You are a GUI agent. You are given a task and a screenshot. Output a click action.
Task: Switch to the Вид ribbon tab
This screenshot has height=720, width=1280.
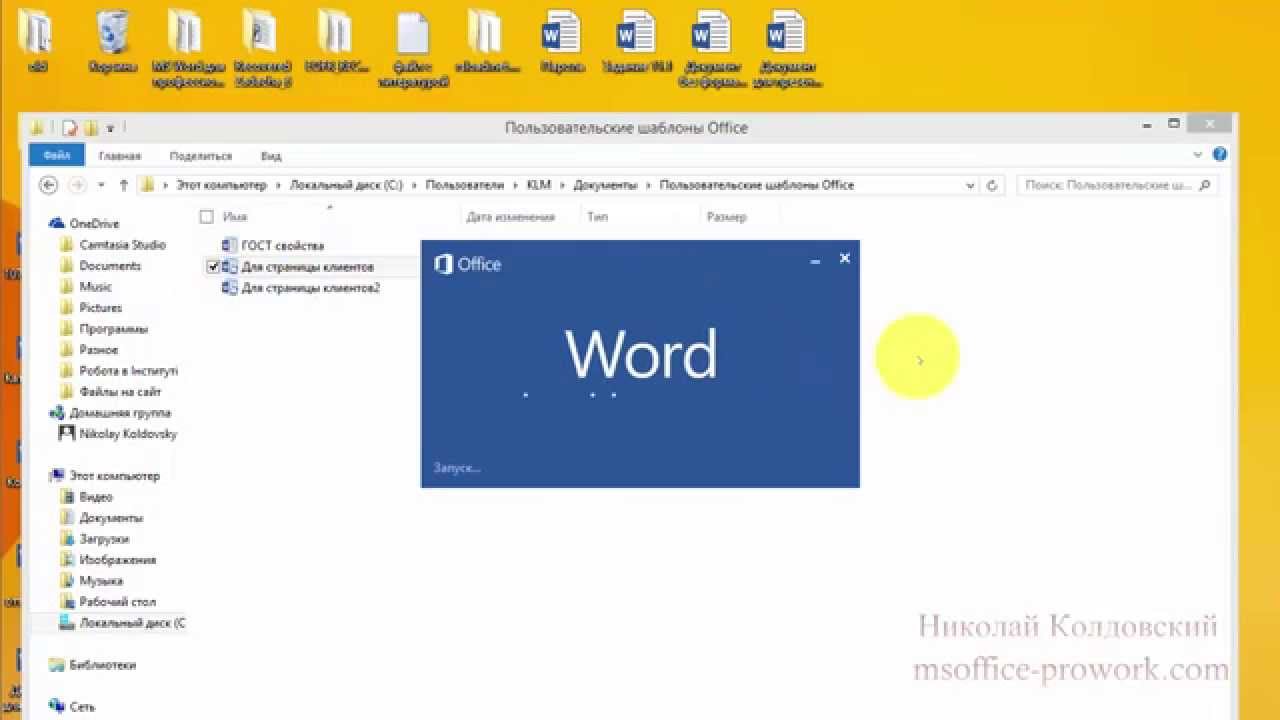pyautogui.click(x=271, y=156)
